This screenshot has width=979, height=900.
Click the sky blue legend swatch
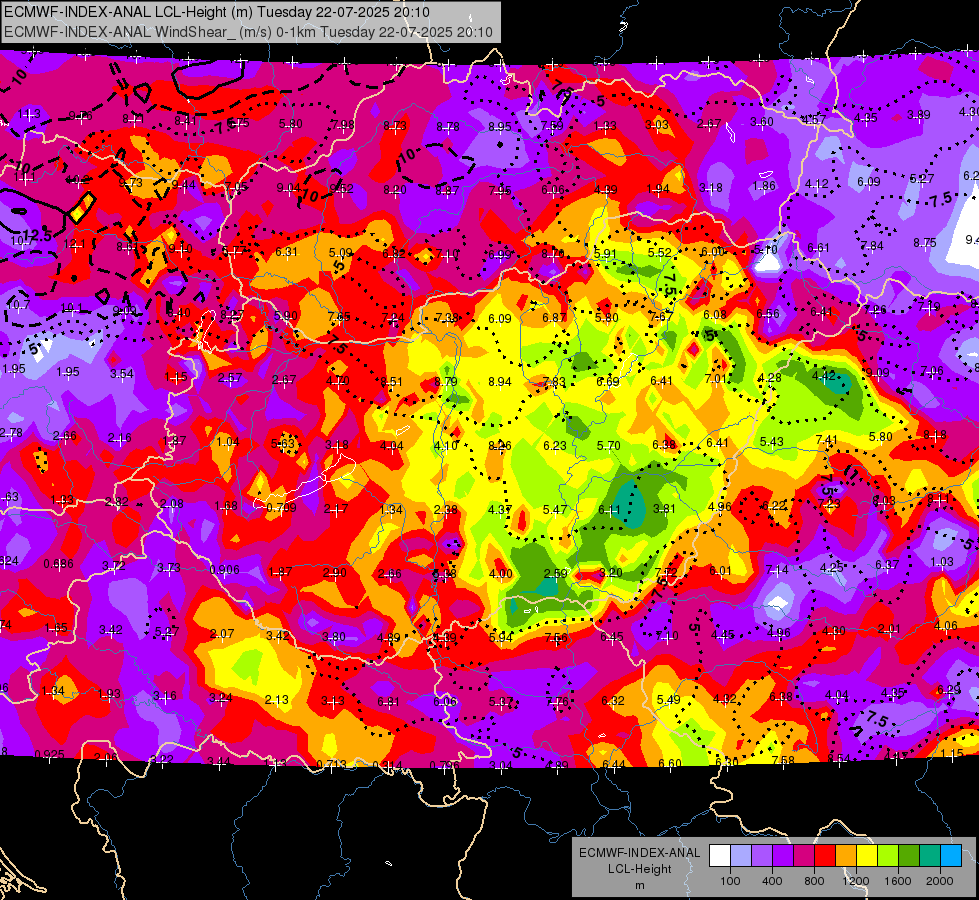951,856
